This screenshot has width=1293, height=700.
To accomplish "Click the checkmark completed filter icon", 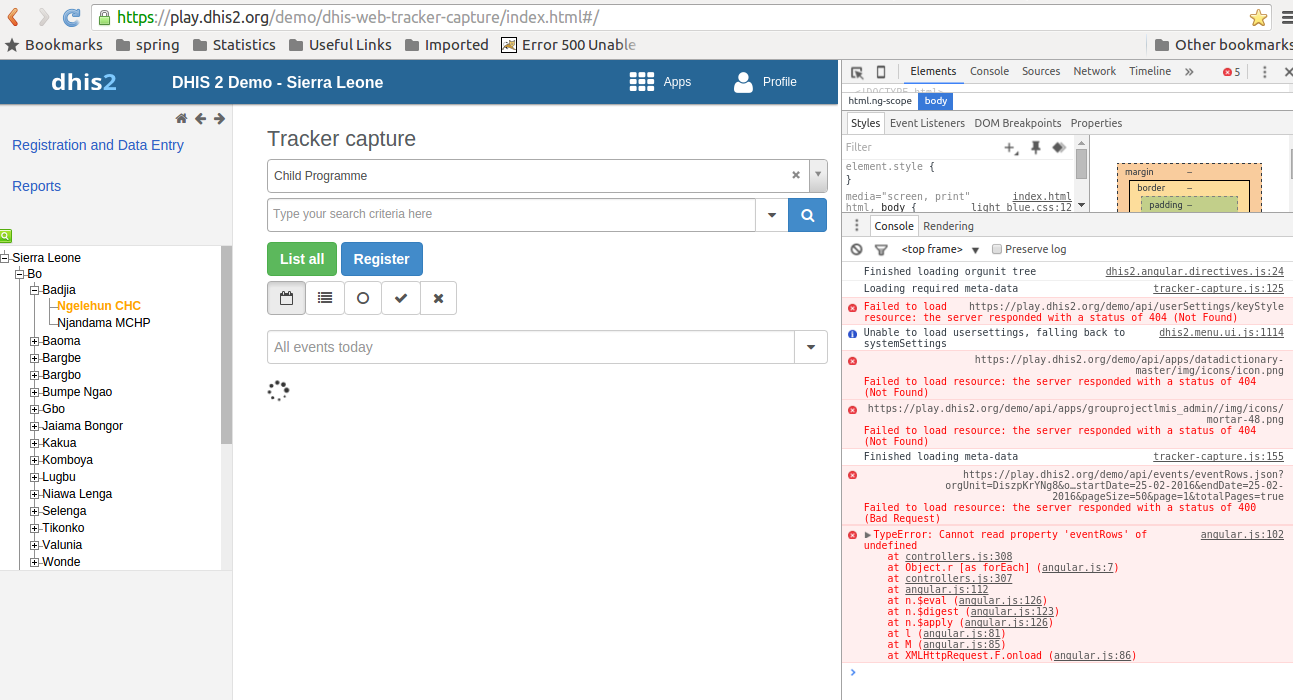I will point(401,298).
